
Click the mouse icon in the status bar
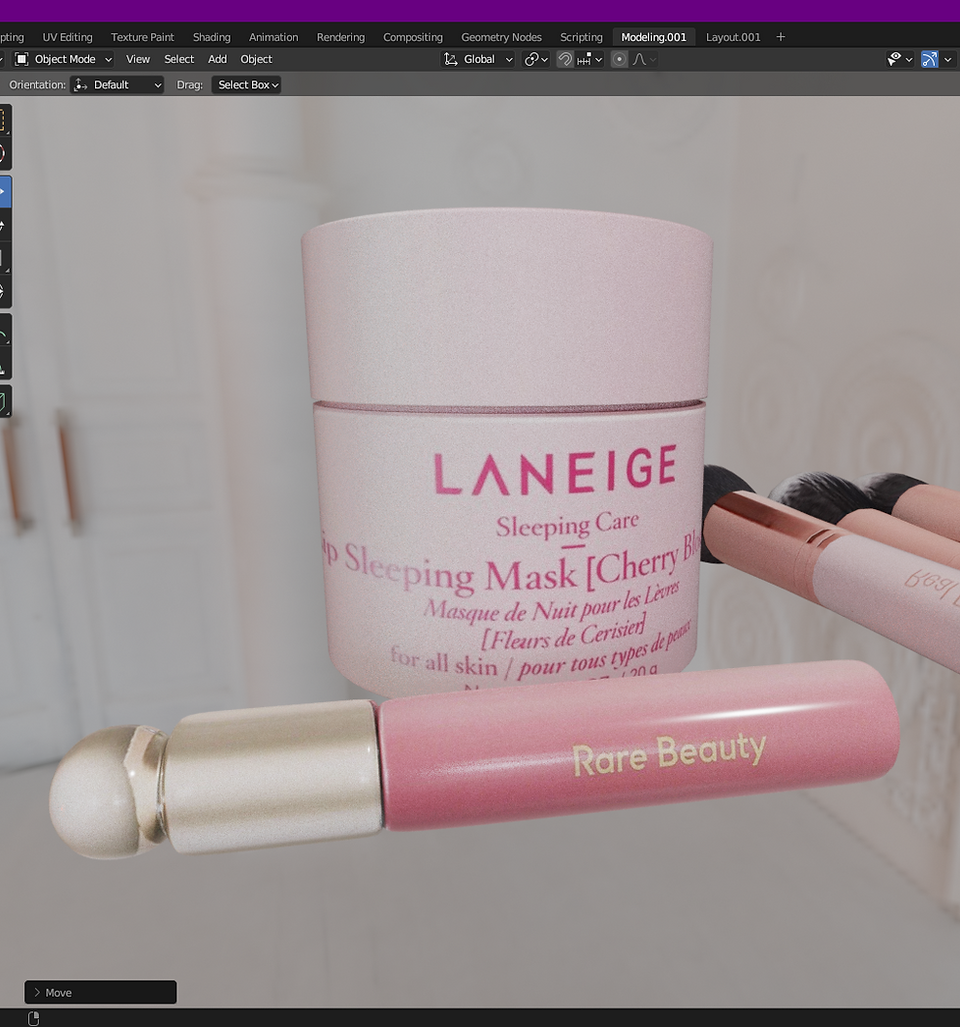tap(33, 1018)
